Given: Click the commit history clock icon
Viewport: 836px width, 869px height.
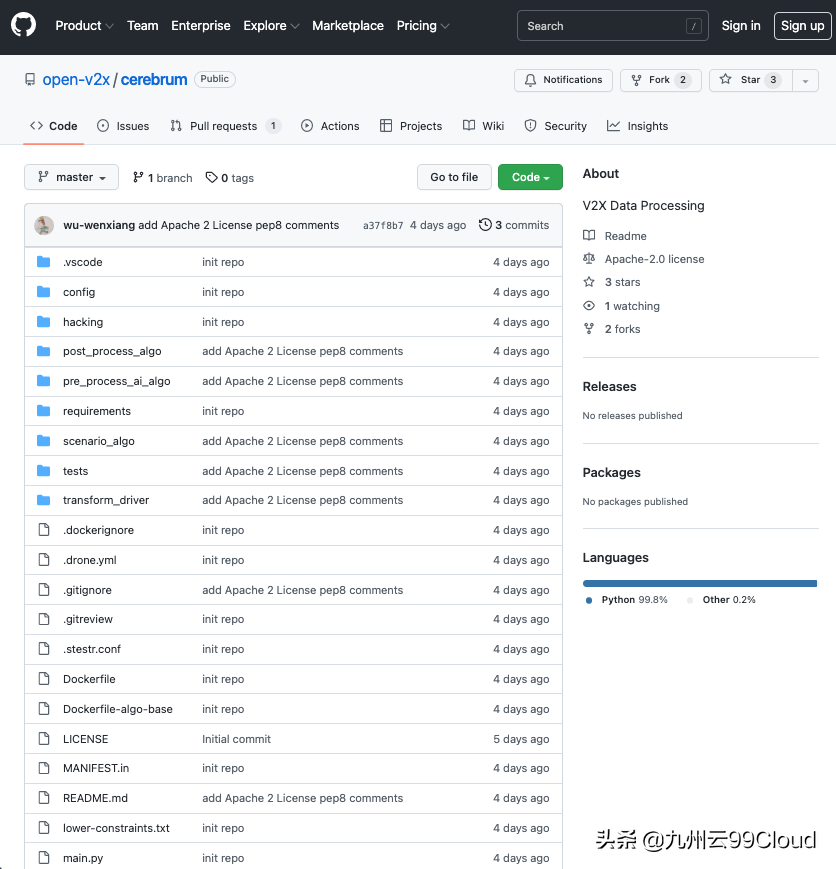Looking at the screenshot, I should [485, 224].
